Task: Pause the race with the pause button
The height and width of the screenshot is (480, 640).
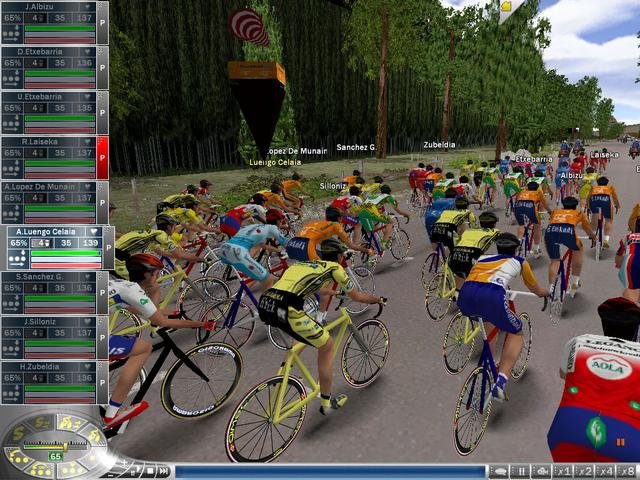Action: coord(520,471)
